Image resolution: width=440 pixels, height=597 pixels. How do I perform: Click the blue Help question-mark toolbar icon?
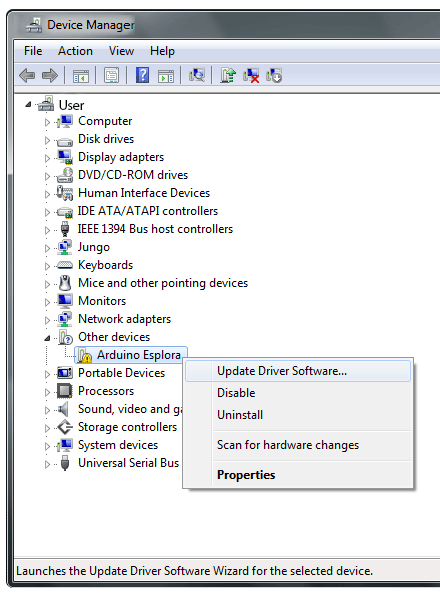point(142,75)
